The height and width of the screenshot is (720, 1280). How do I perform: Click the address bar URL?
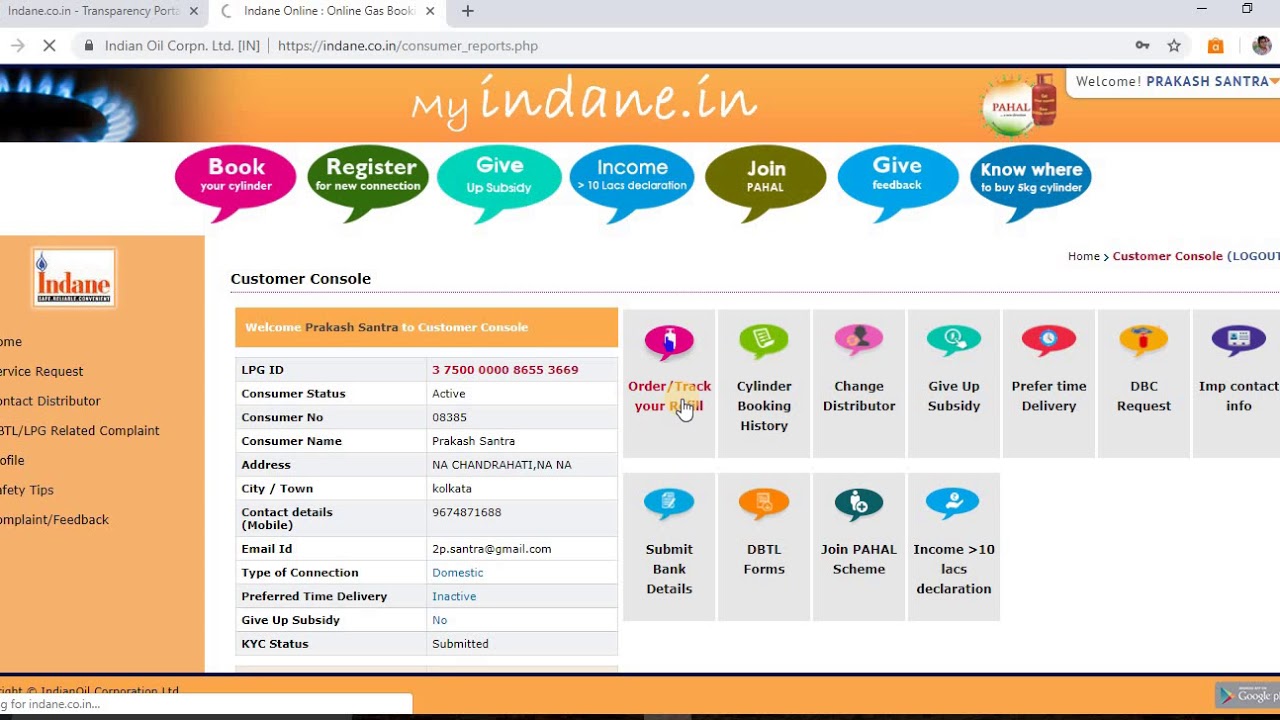[408, 46]
